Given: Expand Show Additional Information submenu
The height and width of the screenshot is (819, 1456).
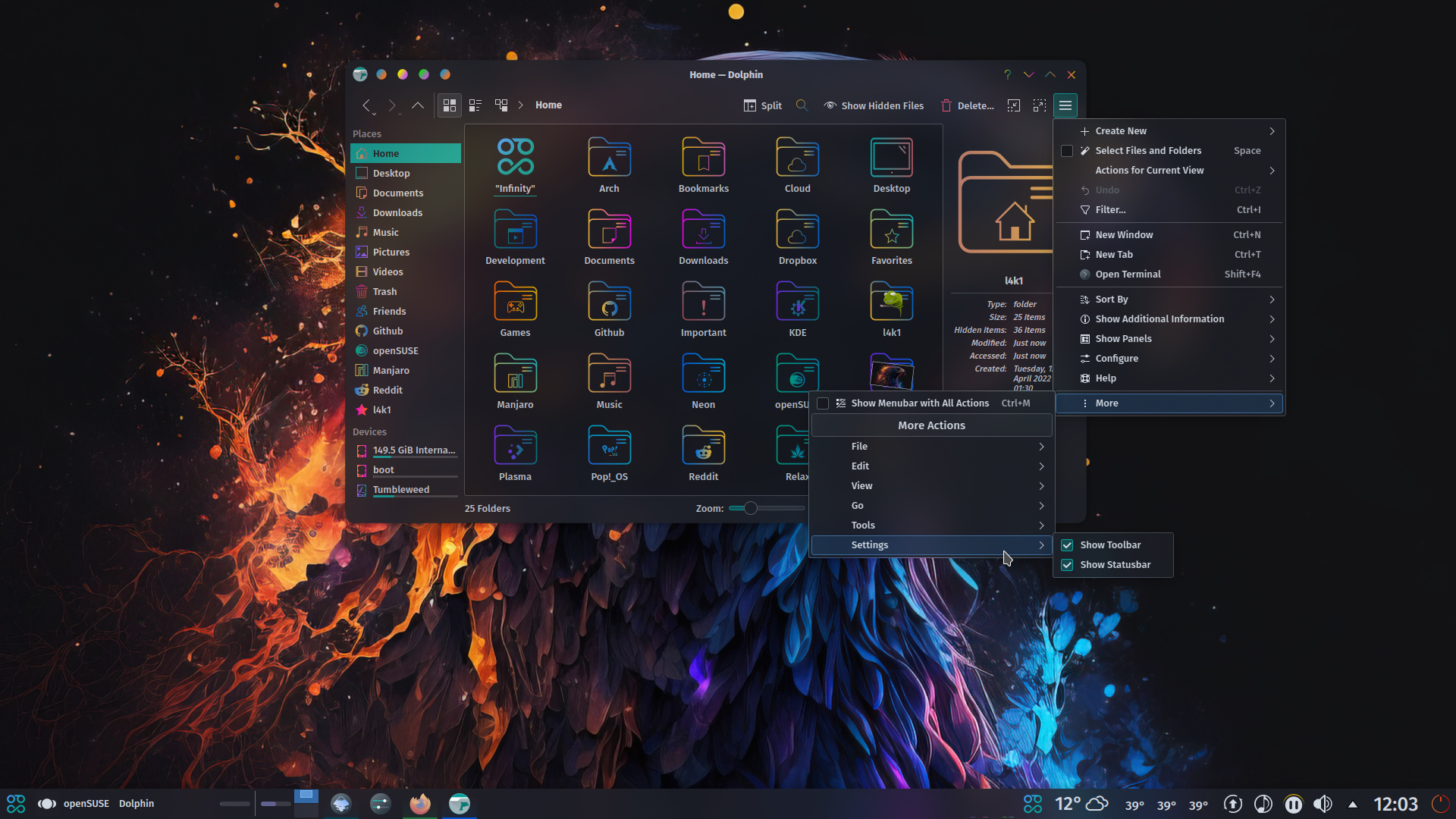Looking at the screenshot, I should tap(1169, 319).
